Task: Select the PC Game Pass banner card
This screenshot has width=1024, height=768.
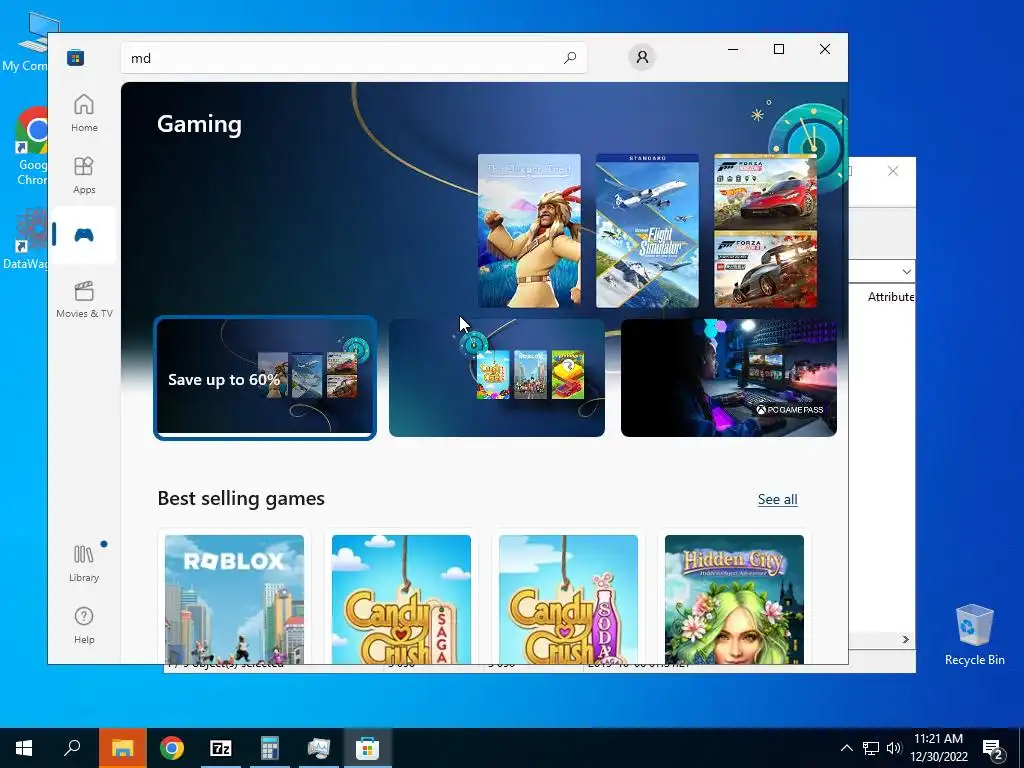Action: [x=729, y=377]
